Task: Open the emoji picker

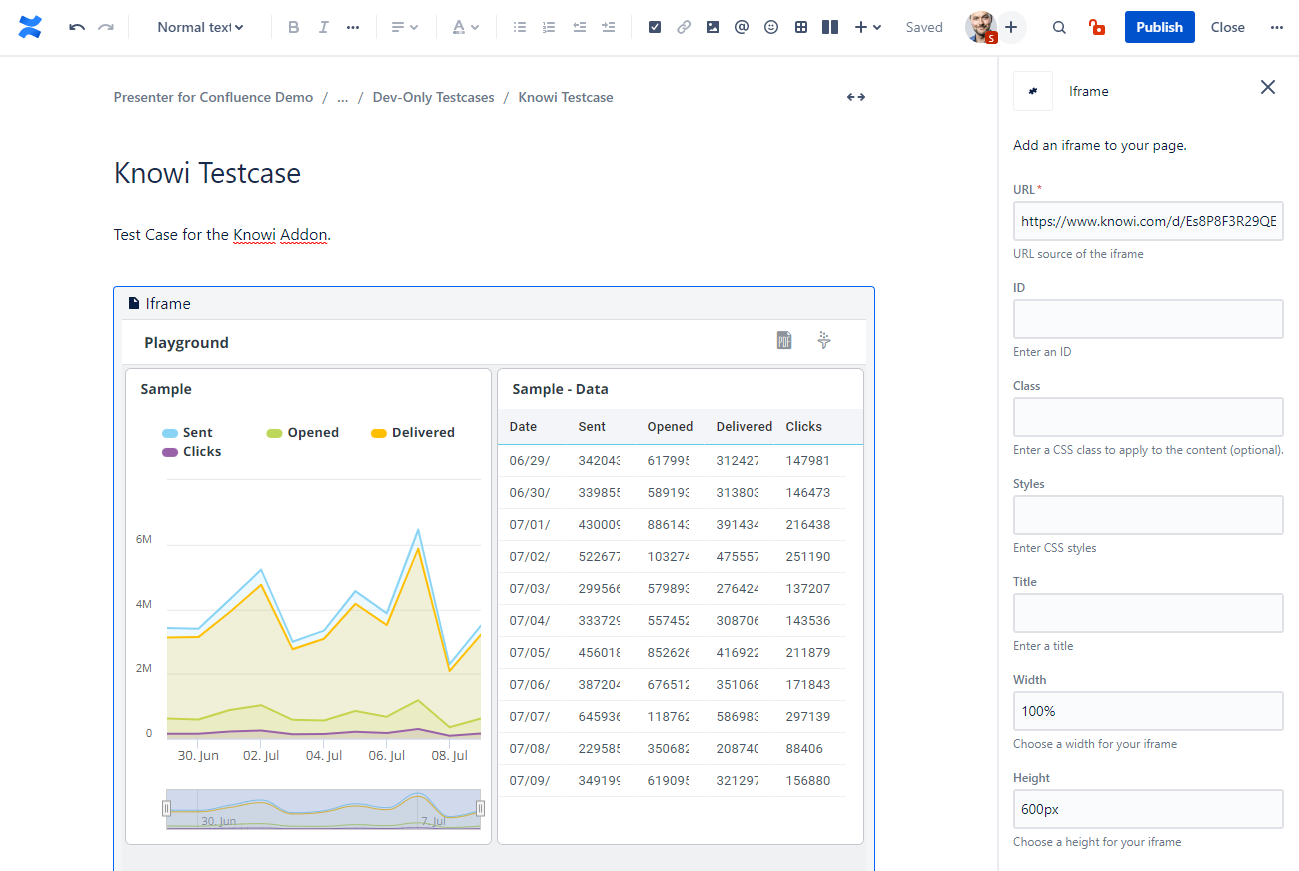Action: (x=771, y=27)
